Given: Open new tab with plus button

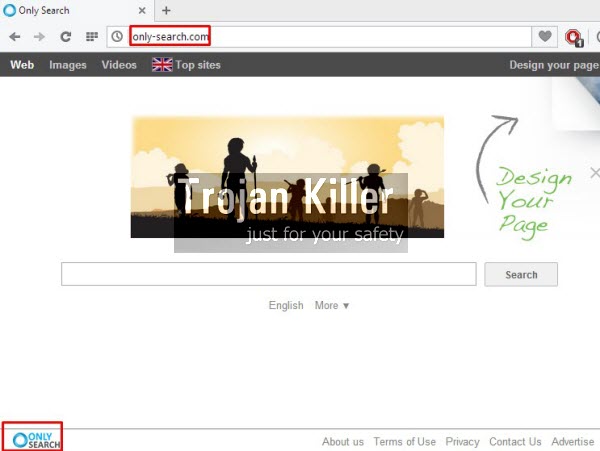Looking at the screenshot, I should coord(166,10).
